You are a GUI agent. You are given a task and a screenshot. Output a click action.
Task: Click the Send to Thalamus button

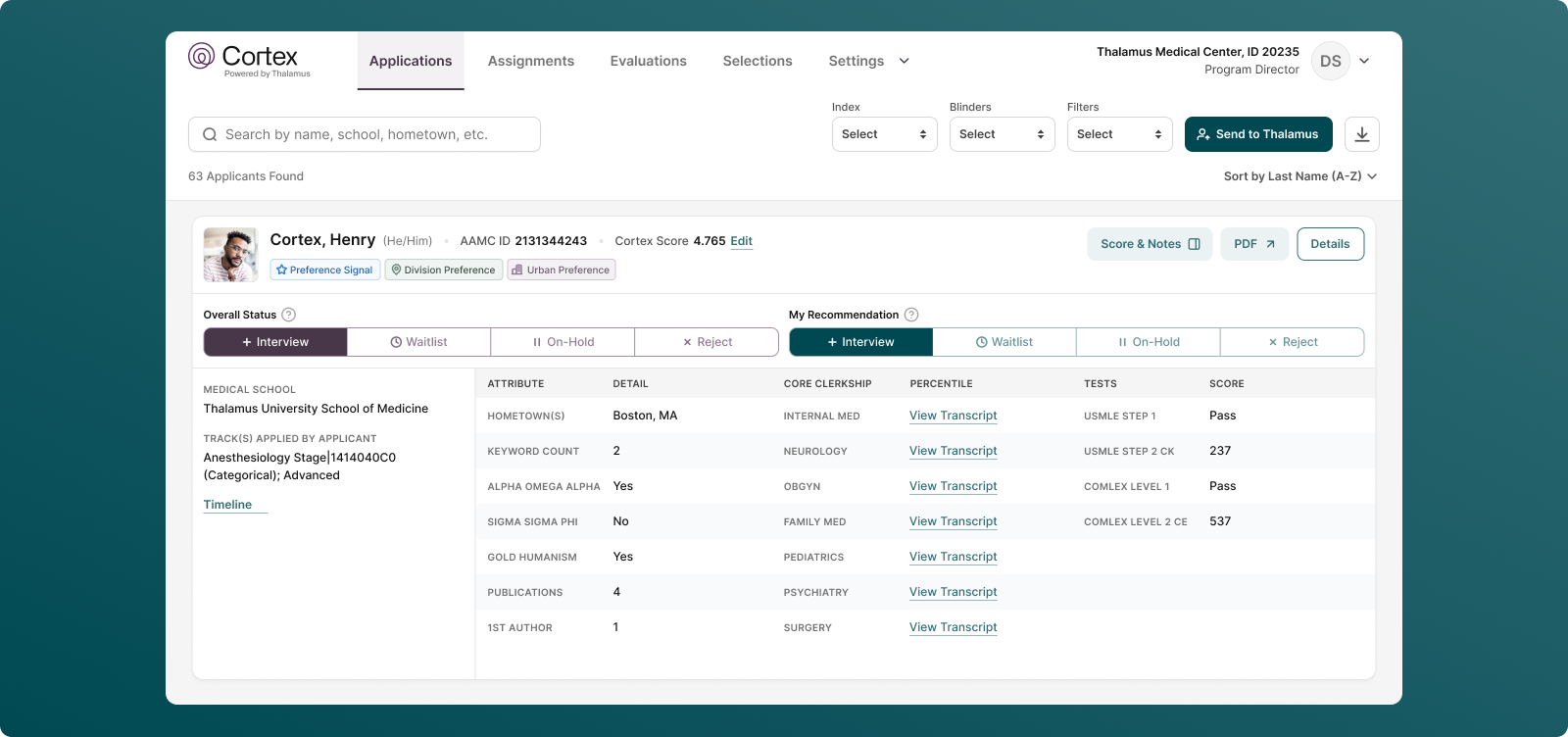[x=1257, y=134]
